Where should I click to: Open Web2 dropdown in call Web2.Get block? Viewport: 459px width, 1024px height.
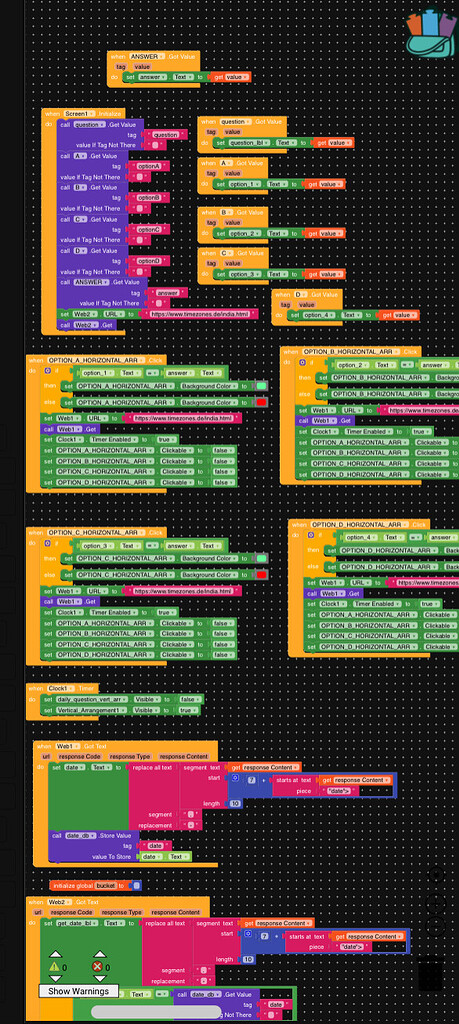point(85,325)
